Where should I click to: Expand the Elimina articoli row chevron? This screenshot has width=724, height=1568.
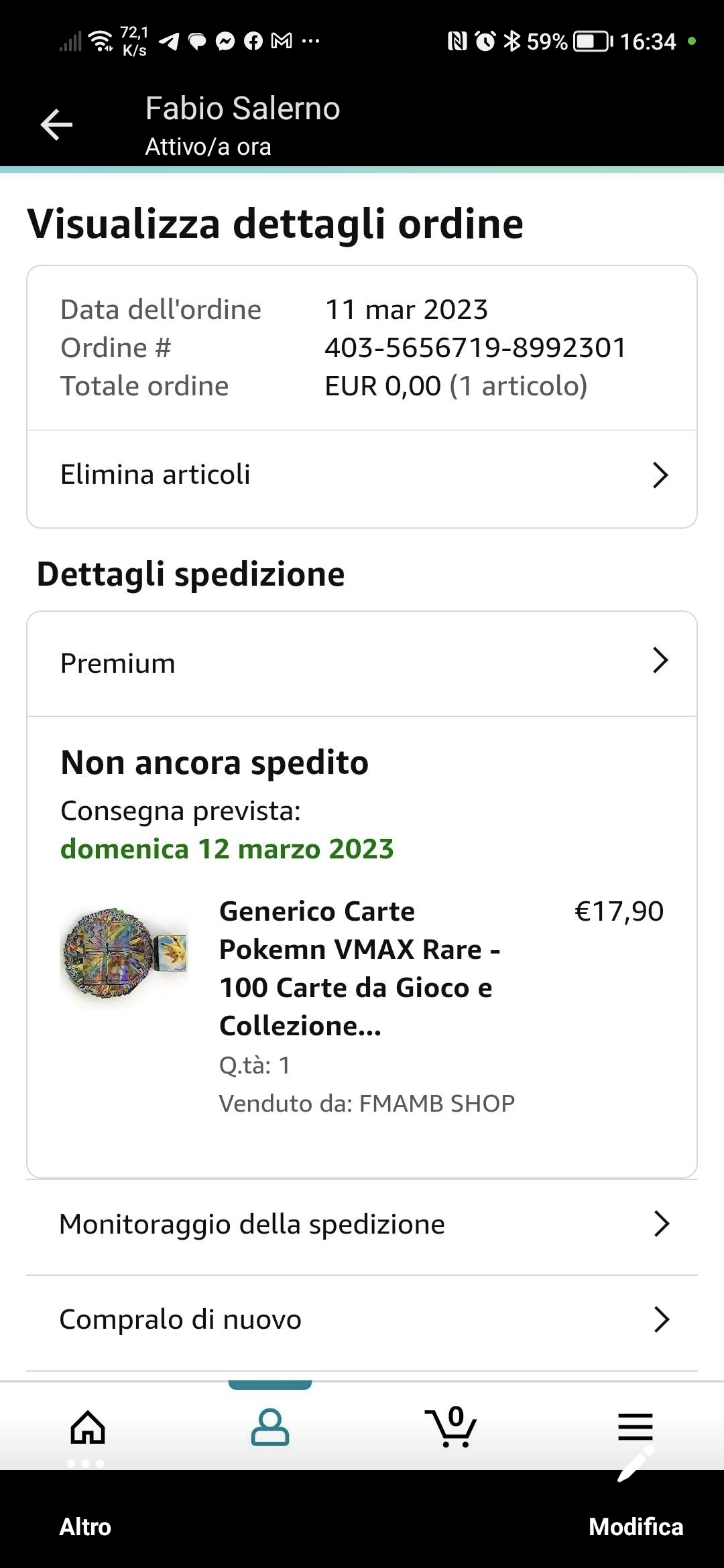pos(660,475)
